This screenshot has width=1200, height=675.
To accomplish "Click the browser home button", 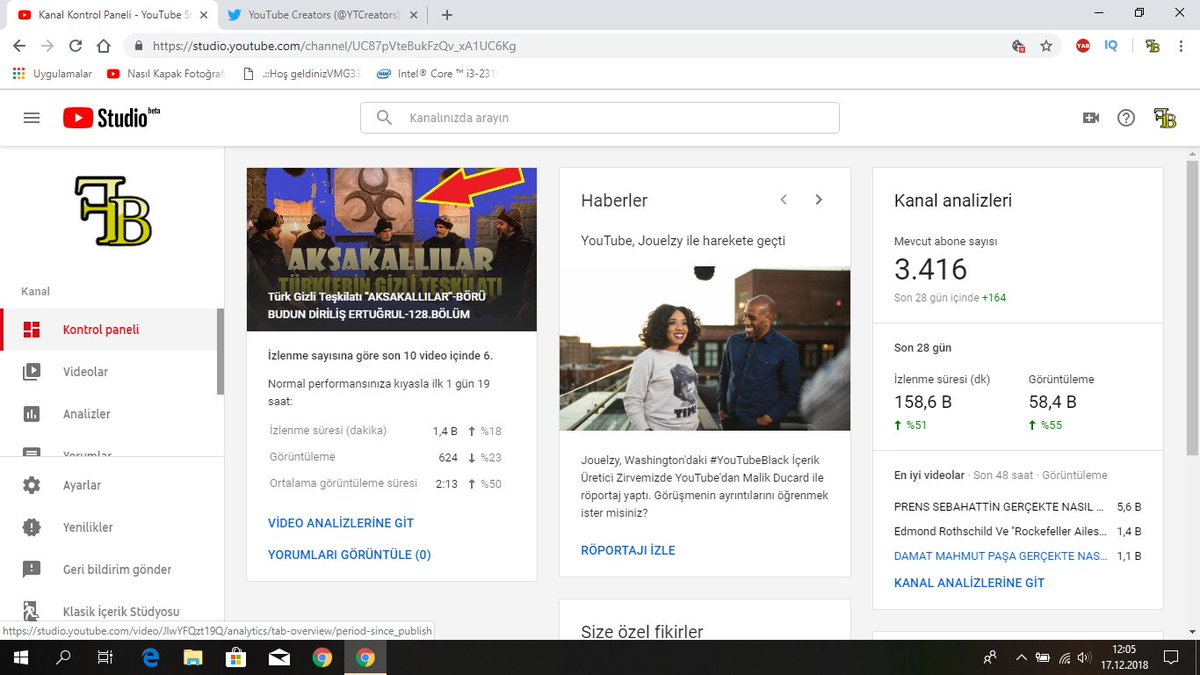I will point(104,46).
